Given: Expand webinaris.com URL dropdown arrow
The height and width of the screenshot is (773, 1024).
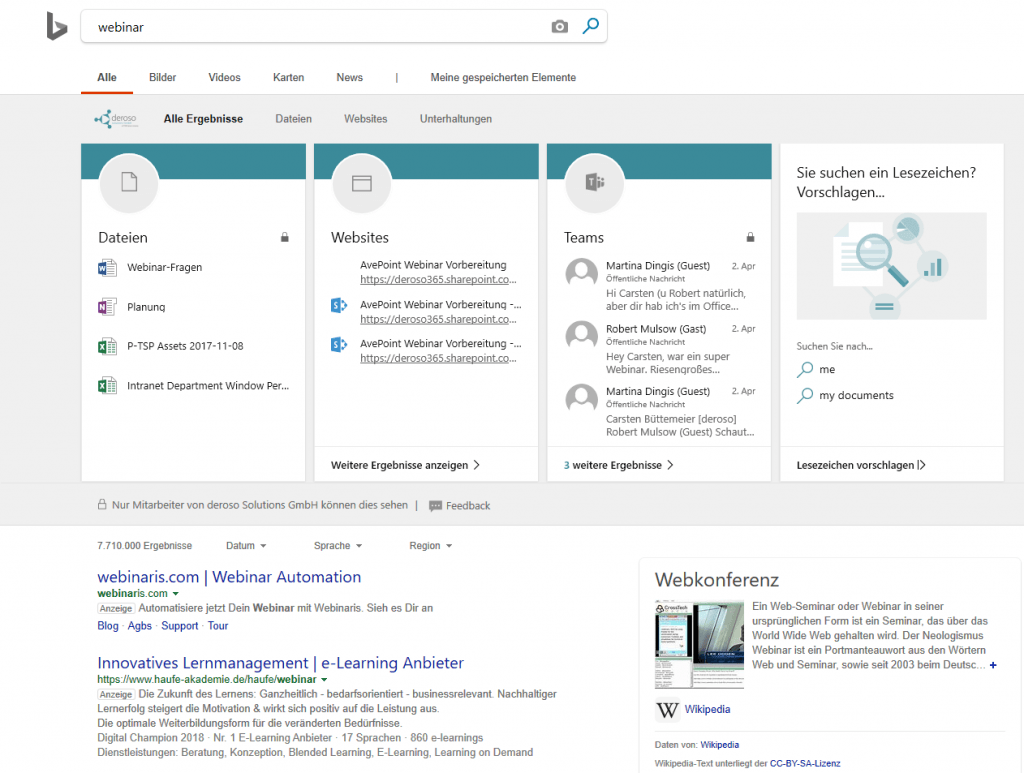Looking at the screenshot, I should 175,593.
